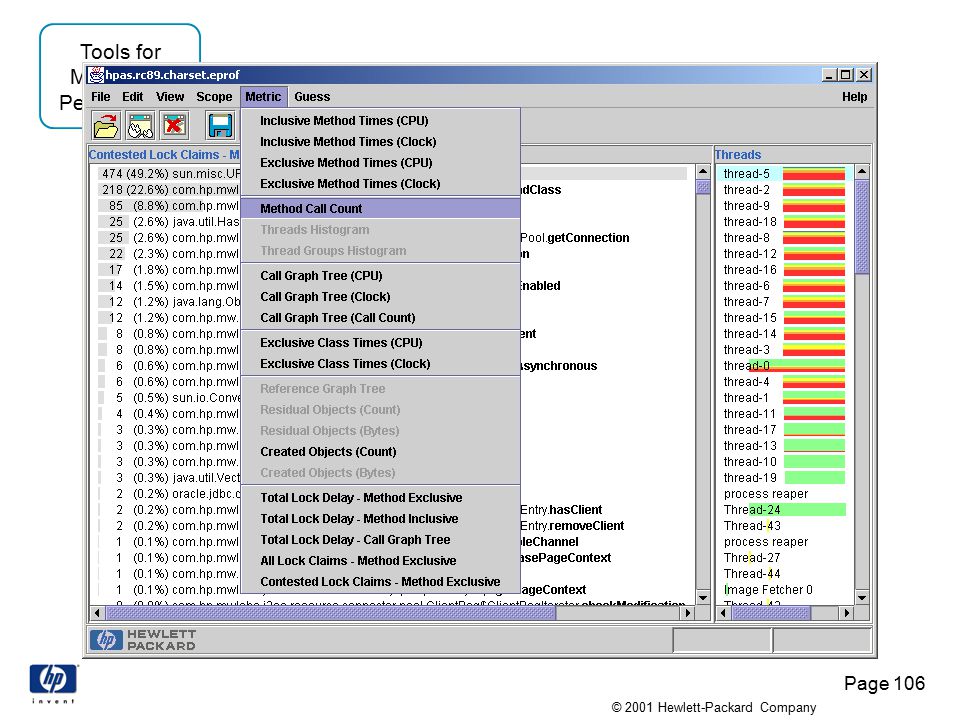Select the 474 (49.2%) sun.misc row
The width and height of the screenshot is (960, 720).
click(x=392, y=174)
